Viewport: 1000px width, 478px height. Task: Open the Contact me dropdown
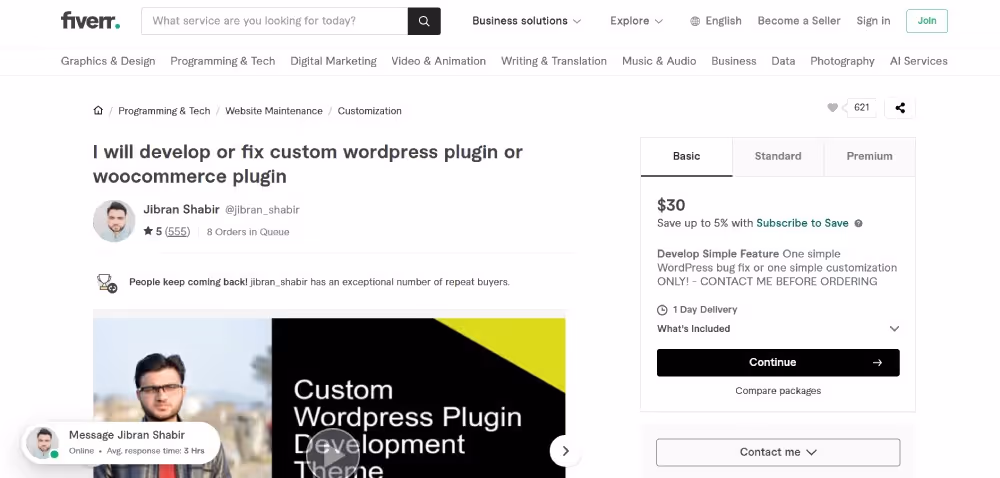click(x=778, y=452)
